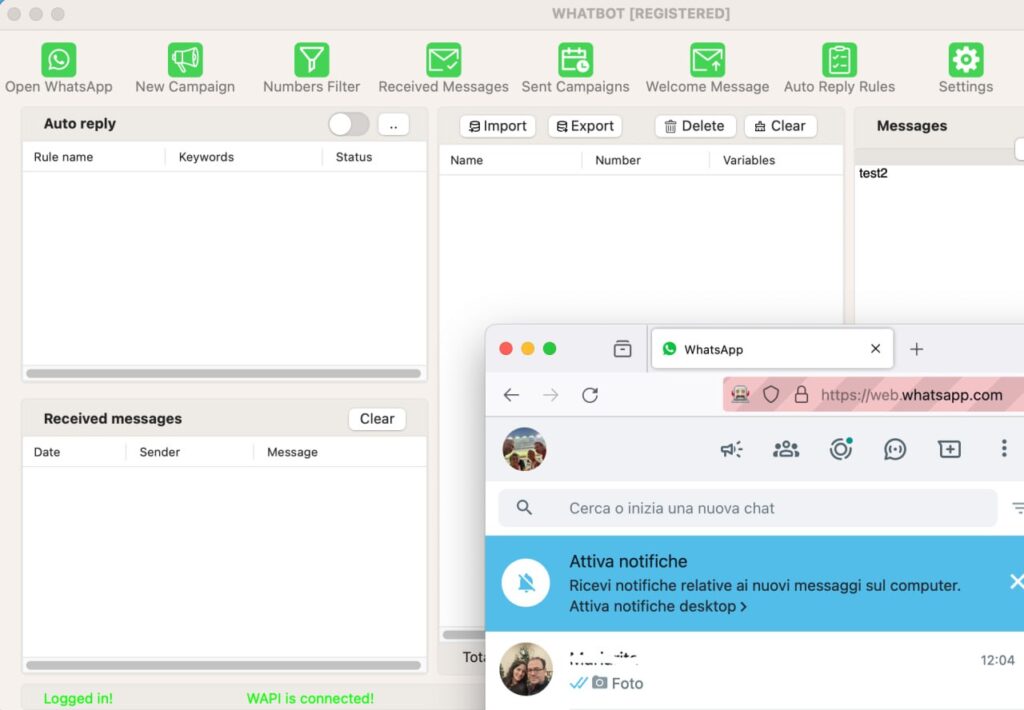Open the Settings gear icon
Viewport: 1024px width, 710px height.
(x=965, y=60)
